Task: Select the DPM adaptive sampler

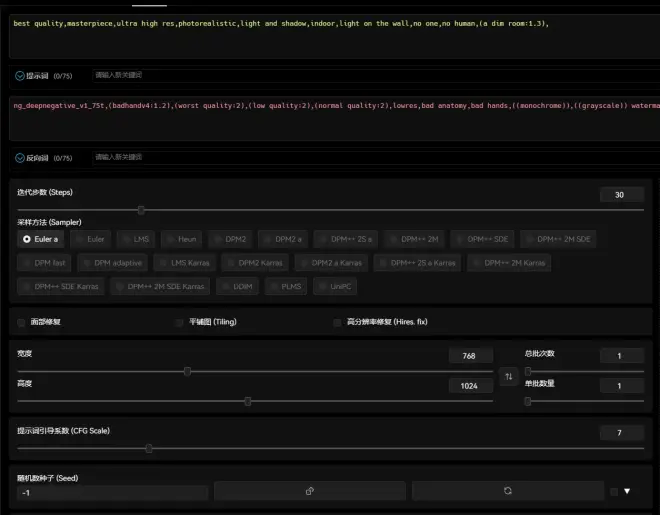Action: 112,263
